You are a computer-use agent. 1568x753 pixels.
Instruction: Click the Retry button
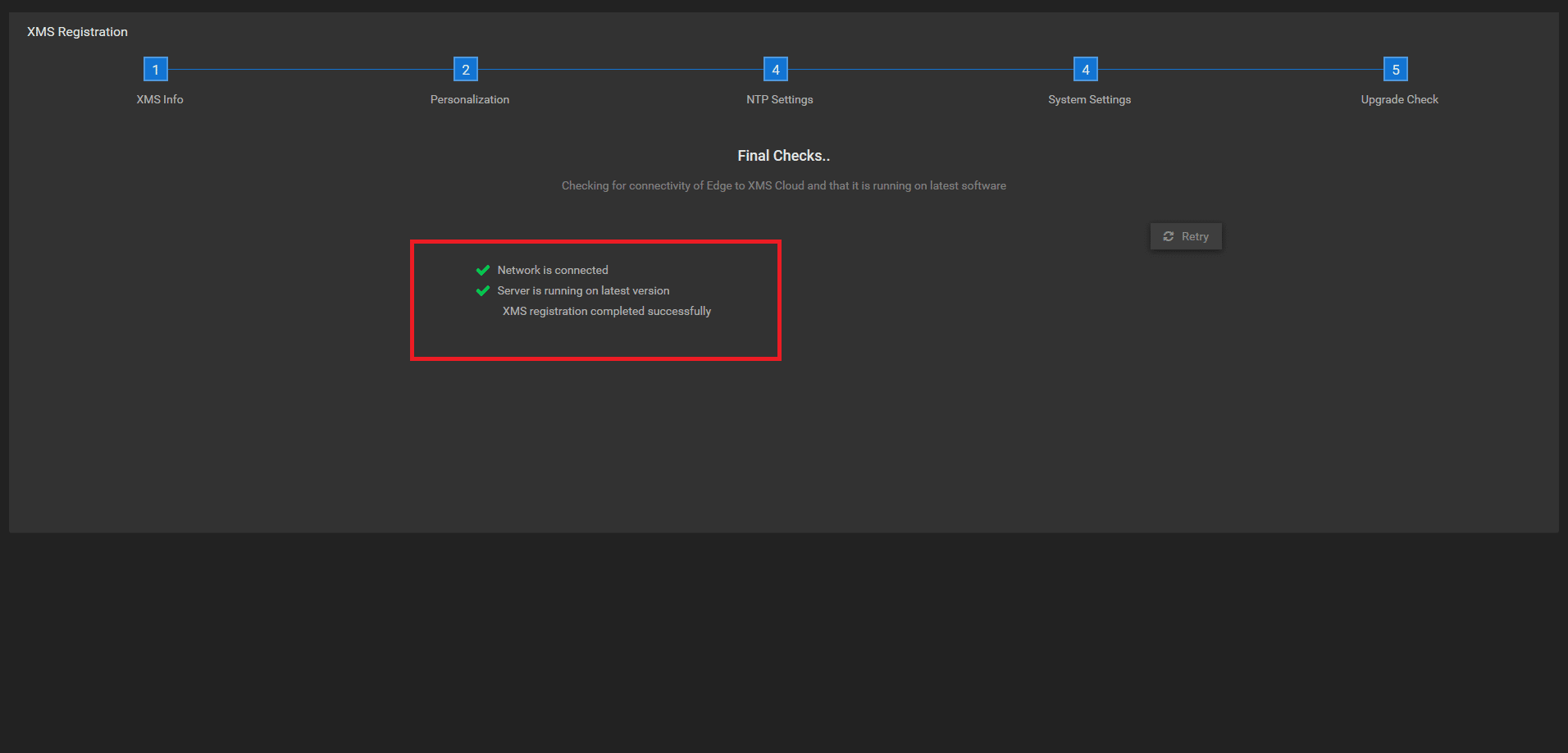click(x=1186, y=236)
